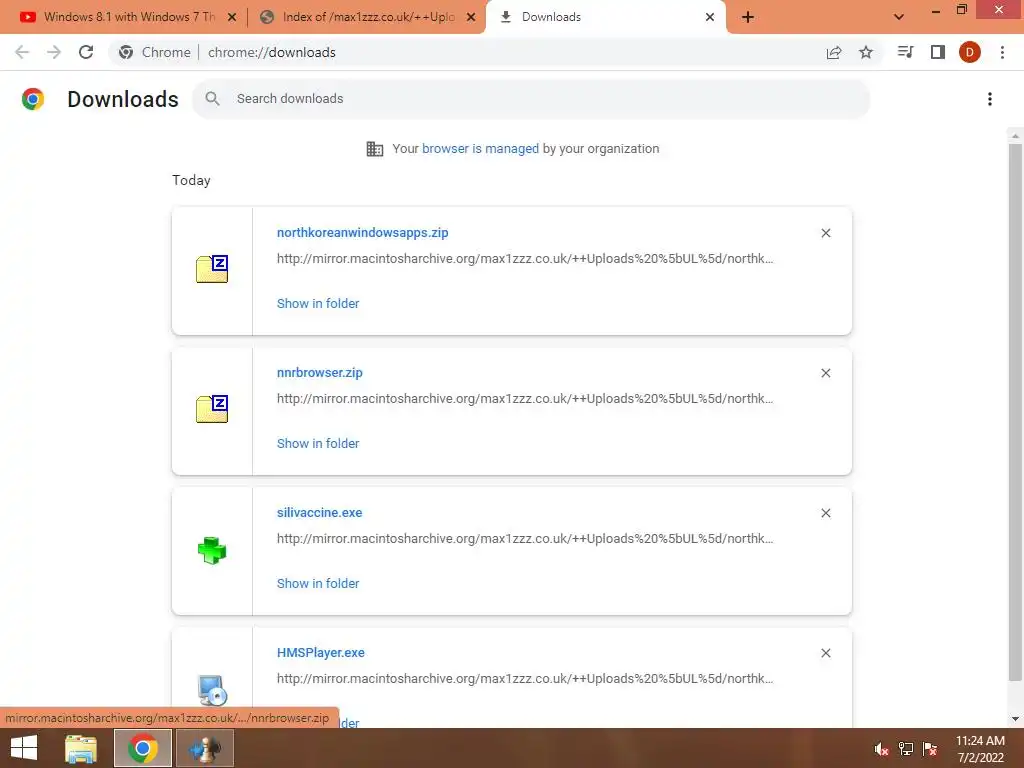Open File Explorer from taskbar

tap(81, 748)
